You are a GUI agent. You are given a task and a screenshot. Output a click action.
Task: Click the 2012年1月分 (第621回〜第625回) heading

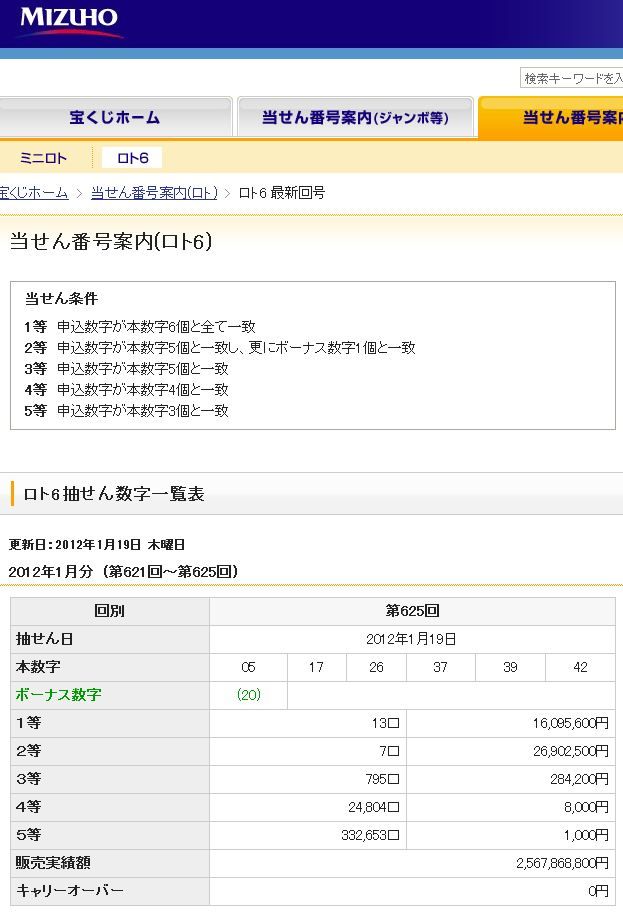[124, 571]
